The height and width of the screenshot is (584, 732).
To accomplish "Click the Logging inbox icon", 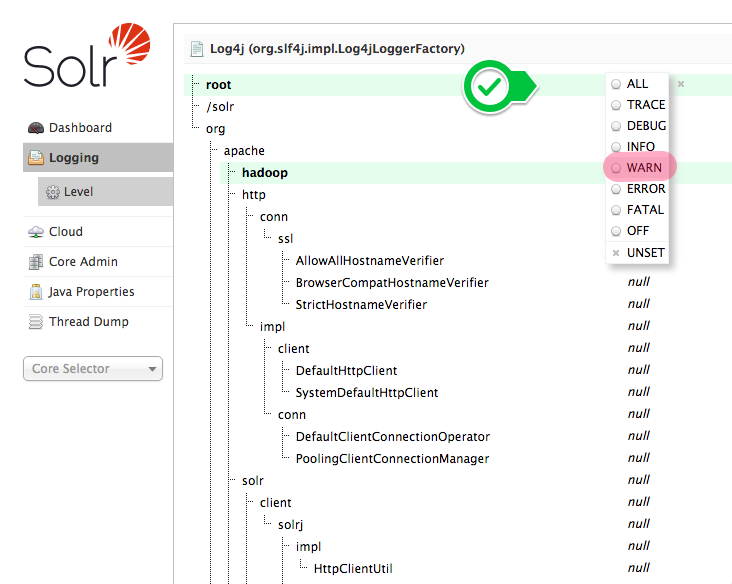I will (x=36, y=158).
